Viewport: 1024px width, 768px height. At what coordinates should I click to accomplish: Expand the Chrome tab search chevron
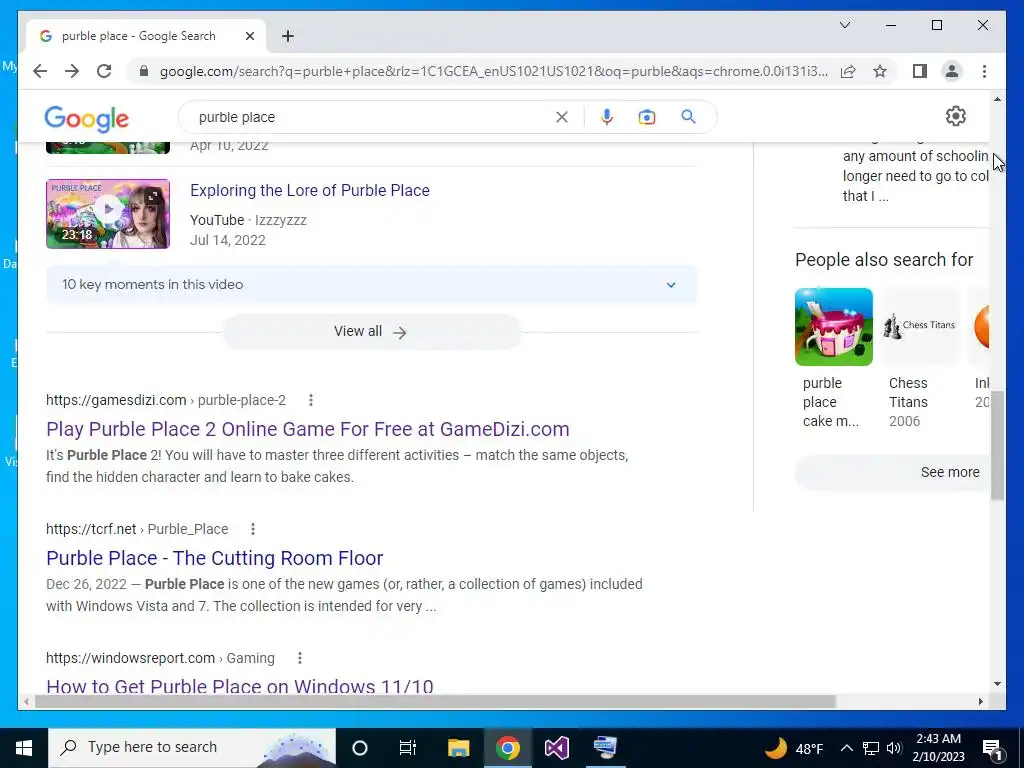click(844, 25)
